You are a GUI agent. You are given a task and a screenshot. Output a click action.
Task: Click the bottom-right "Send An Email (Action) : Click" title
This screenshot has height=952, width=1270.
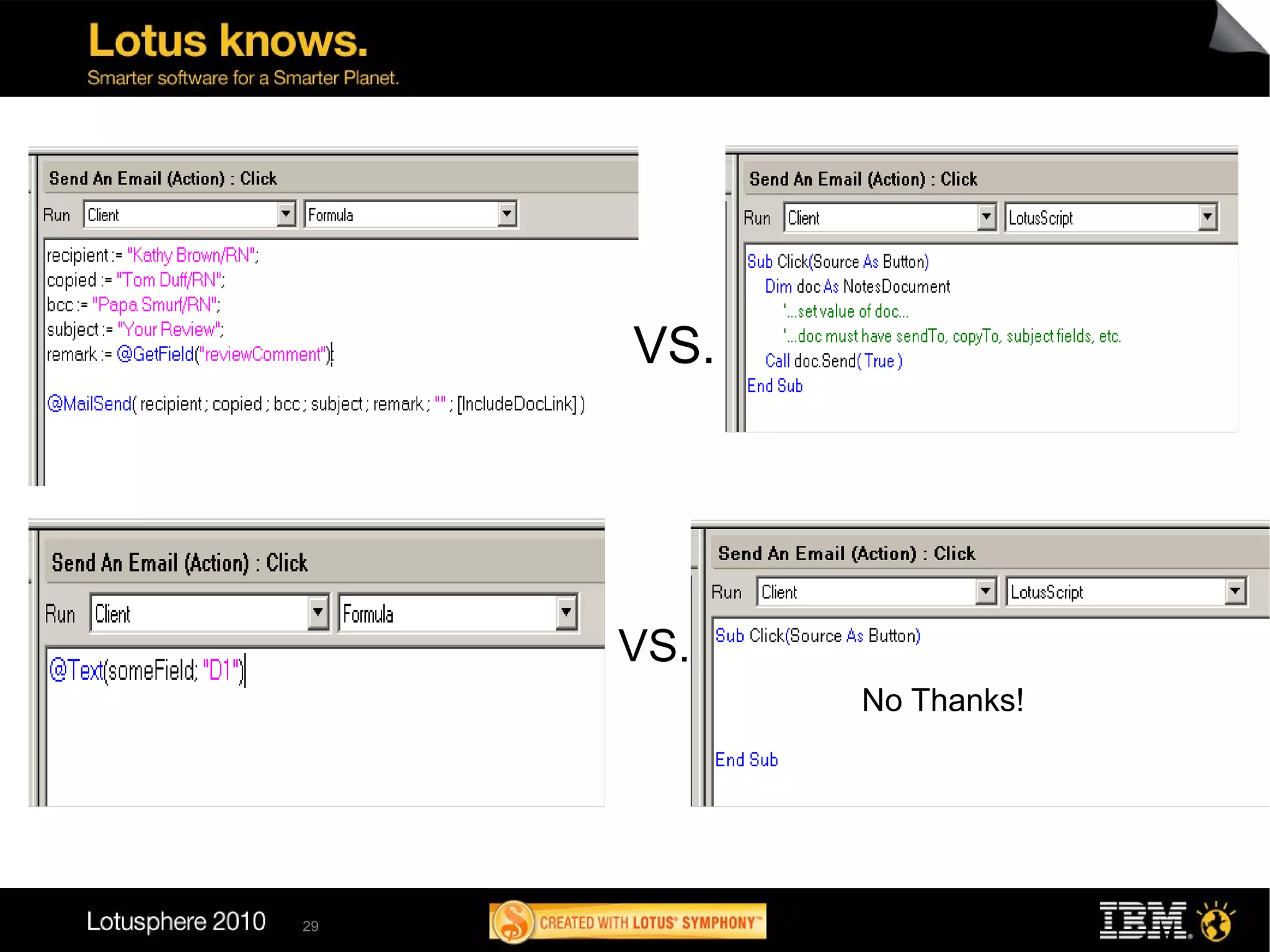pos(846,553)
